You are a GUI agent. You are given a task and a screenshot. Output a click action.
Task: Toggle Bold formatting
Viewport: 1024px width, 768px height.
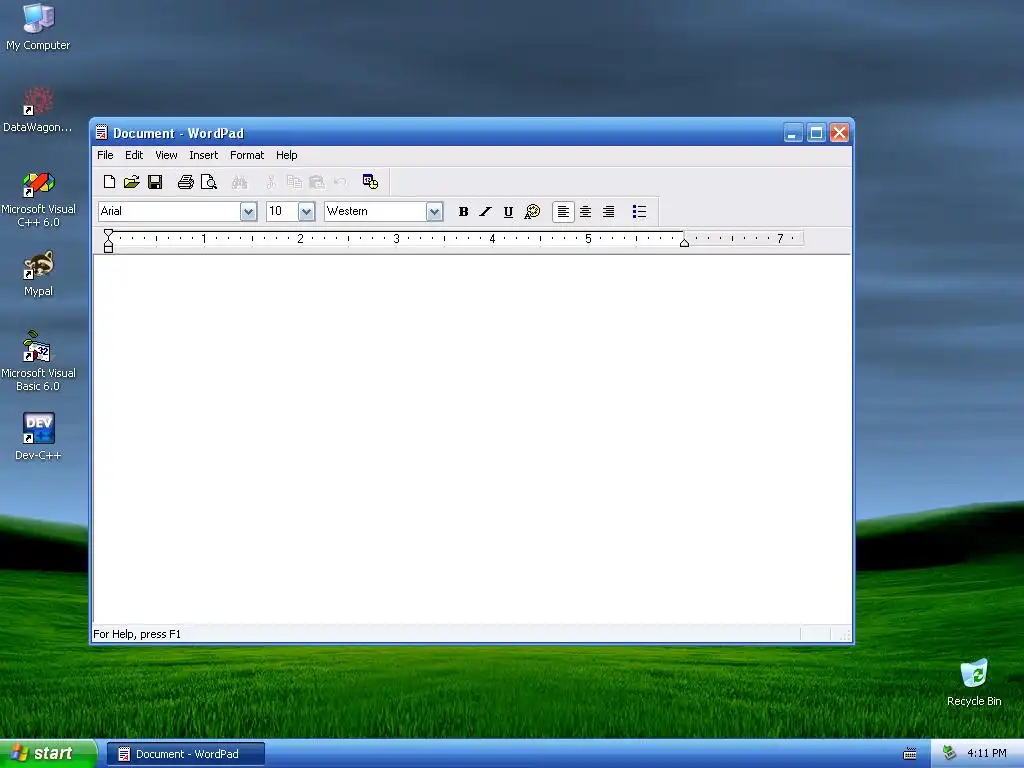[463, 212]
